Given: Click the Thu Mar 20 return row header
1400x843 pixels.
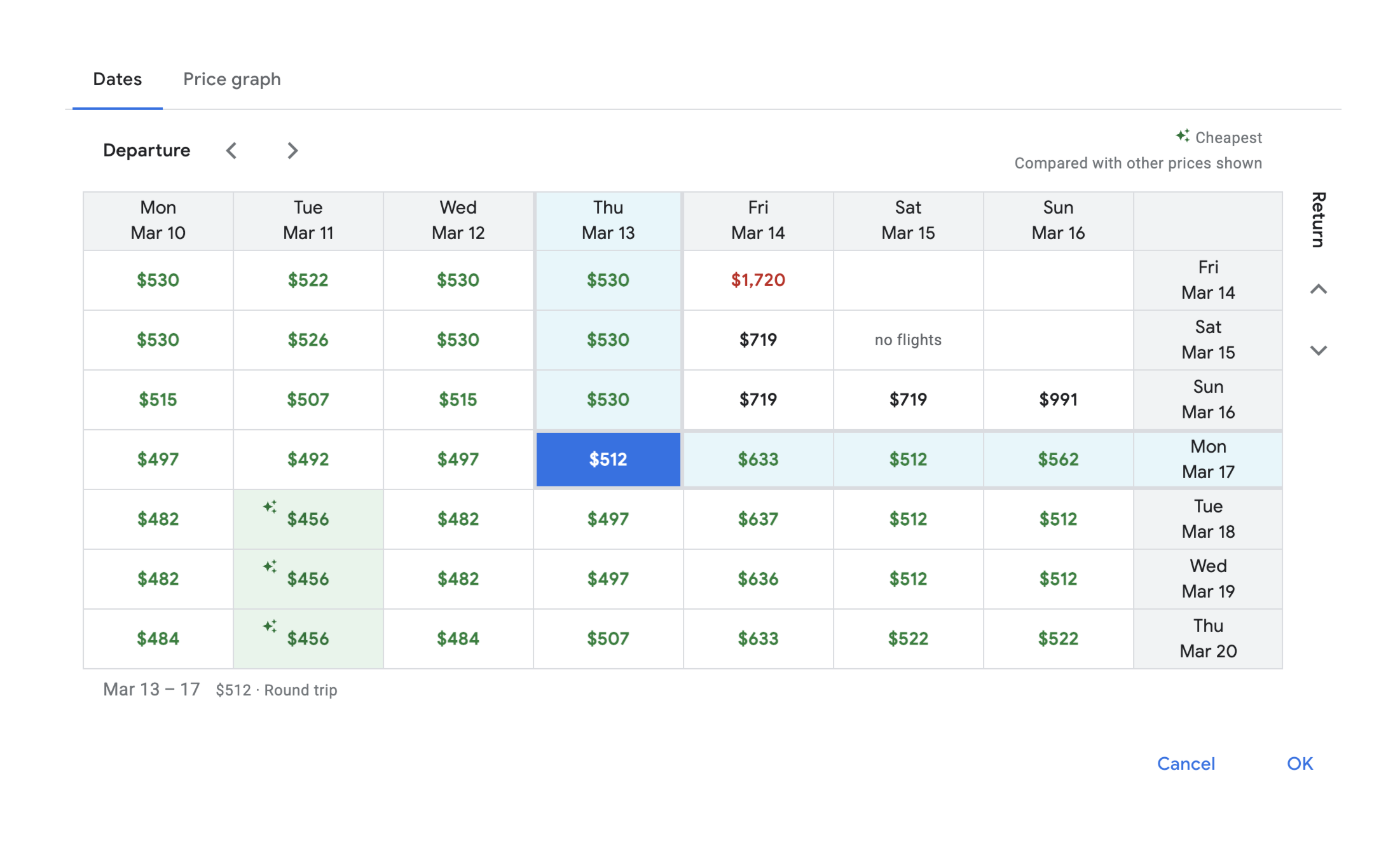Looking at the screenshot, I should coord(1208,639).
